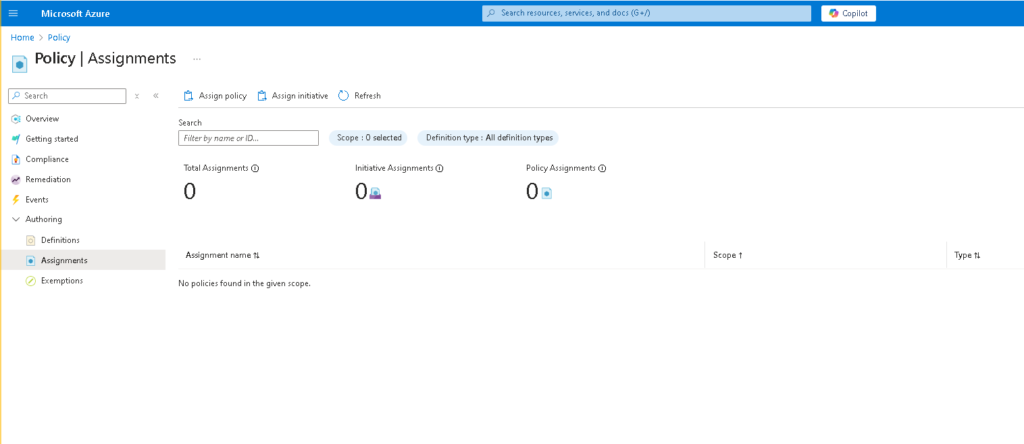
Task: Click the Assign policy icon
Action: click(x=188, y=96)
